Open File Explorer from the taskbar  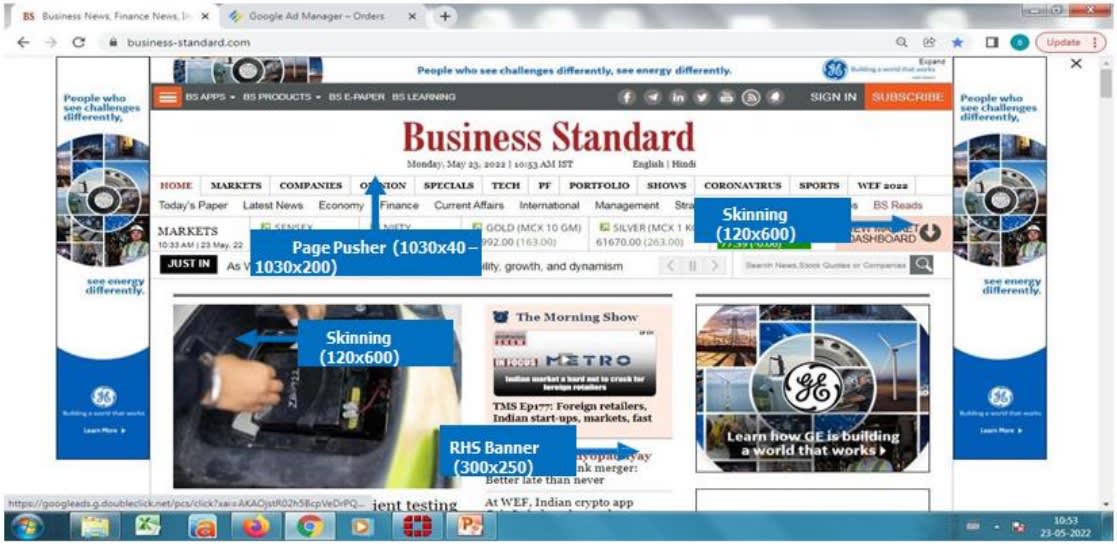[x=95, y=526]
